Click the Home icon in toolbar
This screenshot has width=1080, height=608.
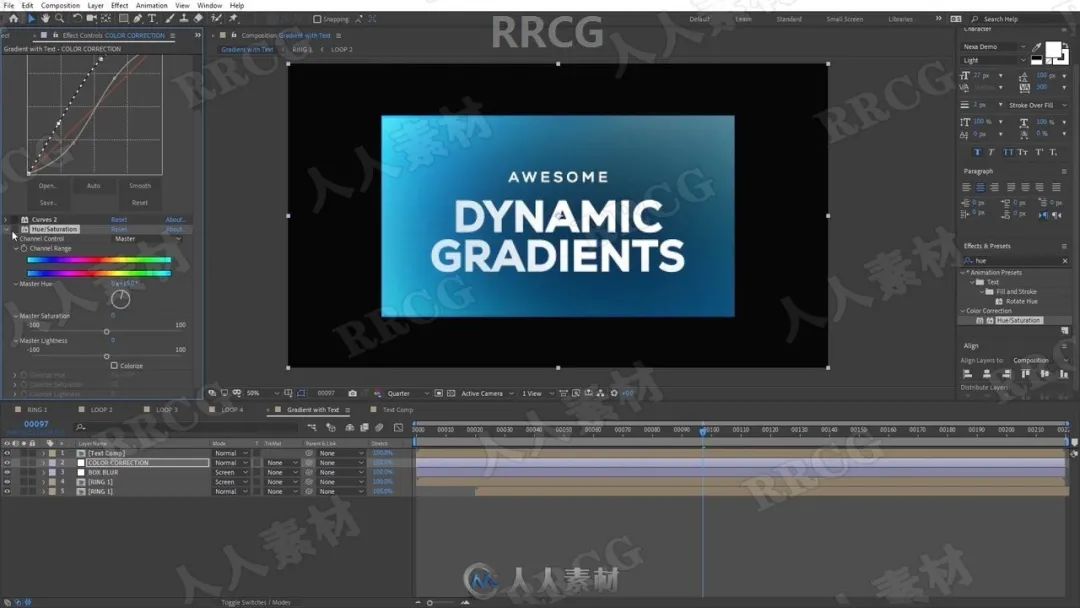13,18
